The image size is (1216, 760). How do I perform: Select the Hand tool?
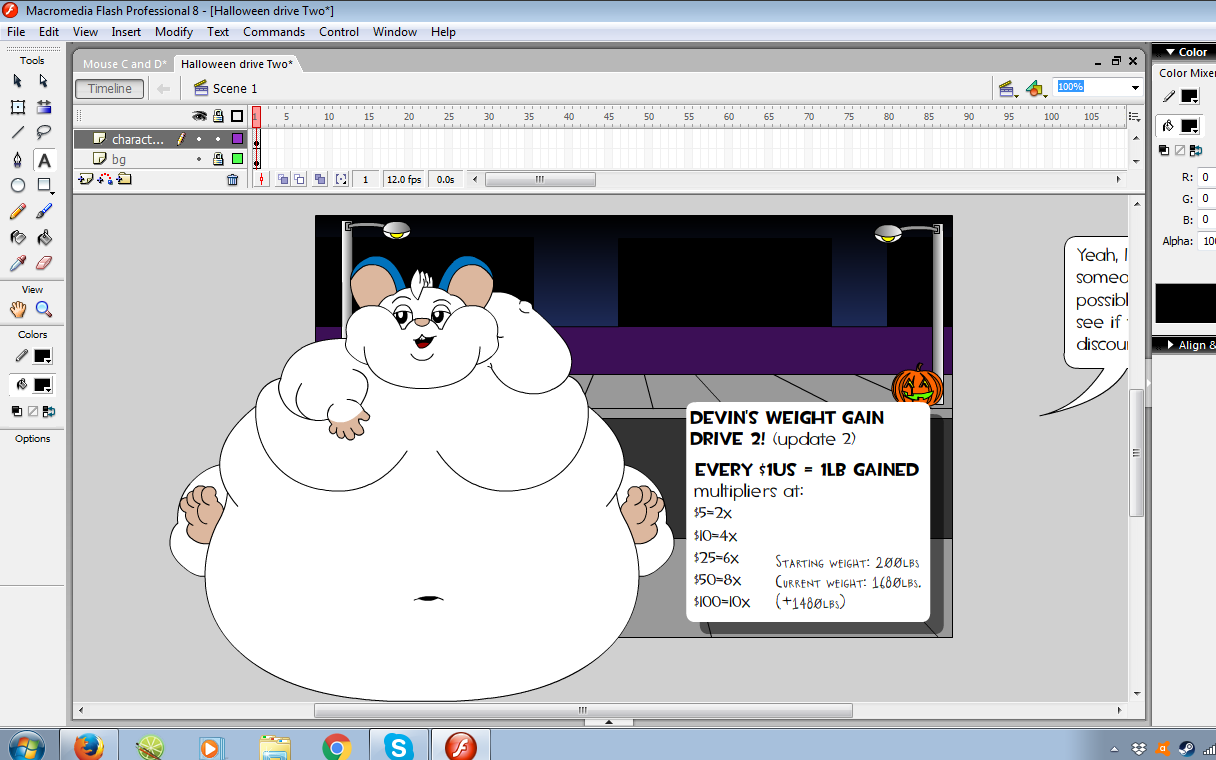17,309
